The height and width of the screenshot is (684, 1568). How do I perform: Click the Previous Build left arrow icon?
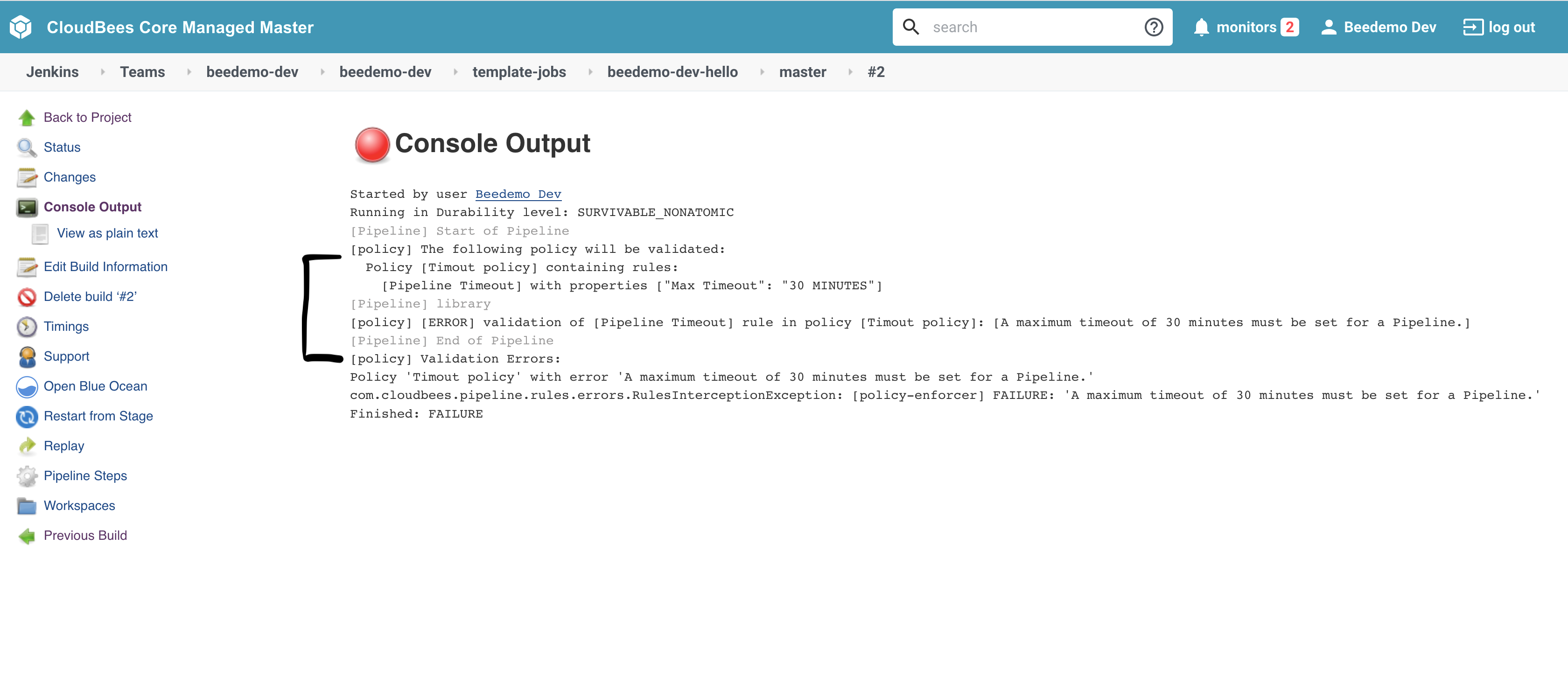(27, 536)
